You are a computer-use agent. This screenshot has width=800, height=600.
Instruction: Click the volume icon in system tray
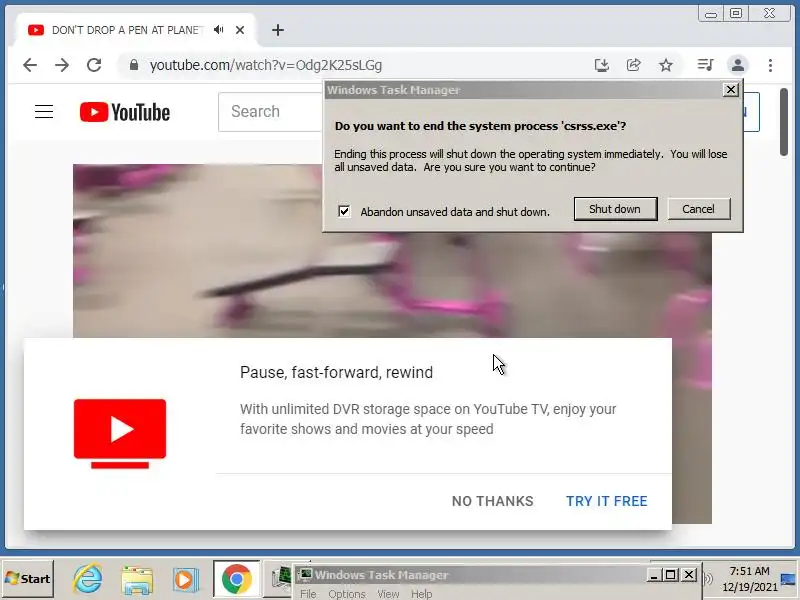709,579
